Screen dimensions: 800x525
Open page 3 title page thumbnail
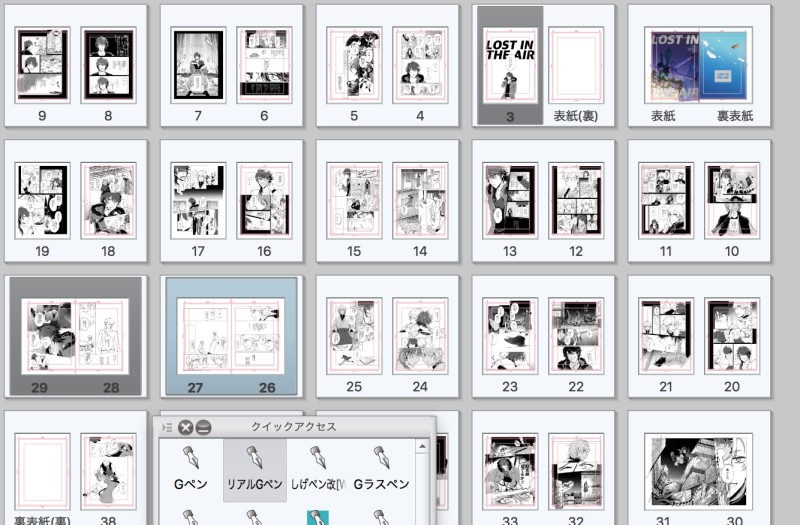(x=510, y=65)
